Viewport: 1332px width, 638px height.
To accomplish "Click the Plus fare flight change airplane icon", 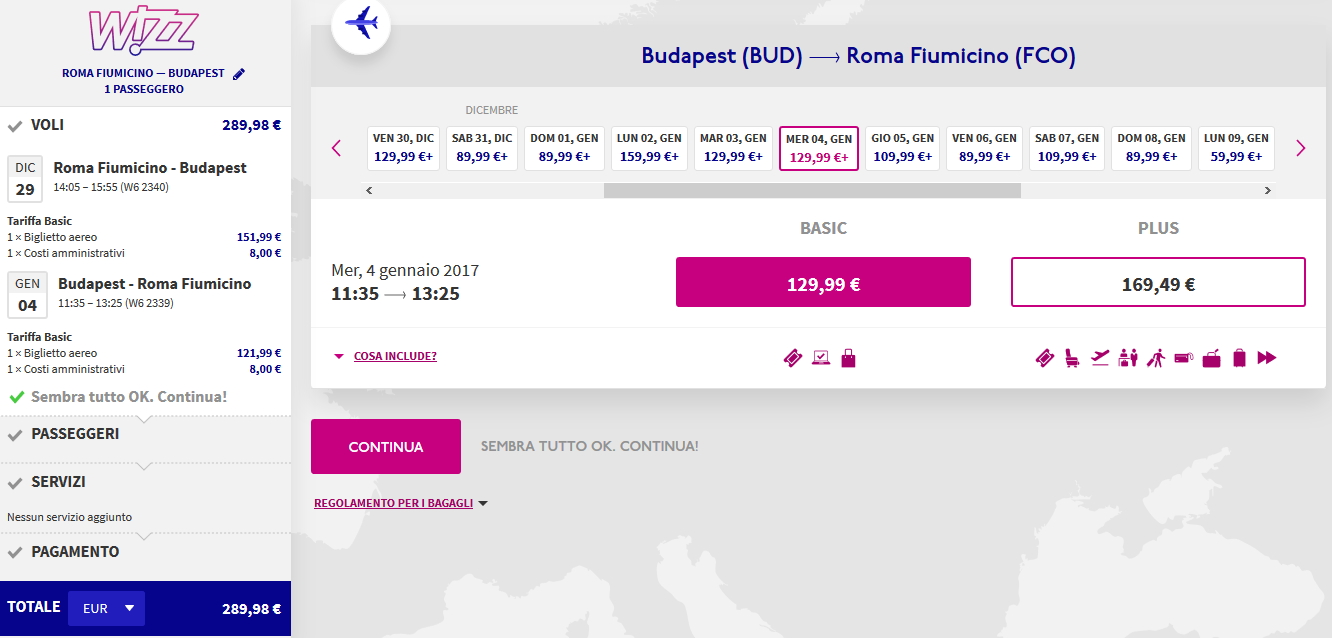I will (1100, 357).
